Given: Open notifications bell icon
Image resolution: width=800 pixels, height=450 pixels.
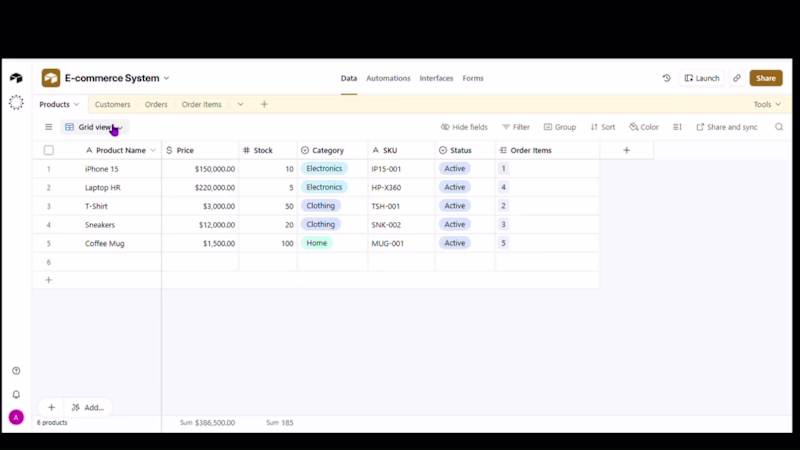Looking at the screenshot, I should tap(16, 394).
